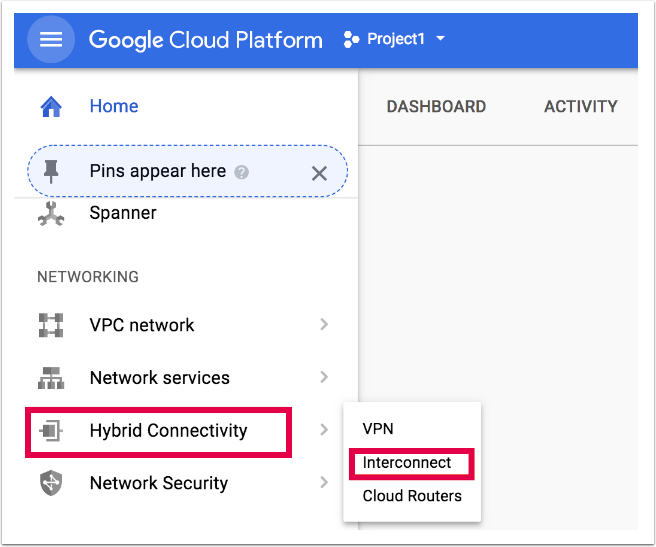Open the hamburger navigation menu
Image resolution: width=656 pixels, height=547 pixels.
pos(51,40)
